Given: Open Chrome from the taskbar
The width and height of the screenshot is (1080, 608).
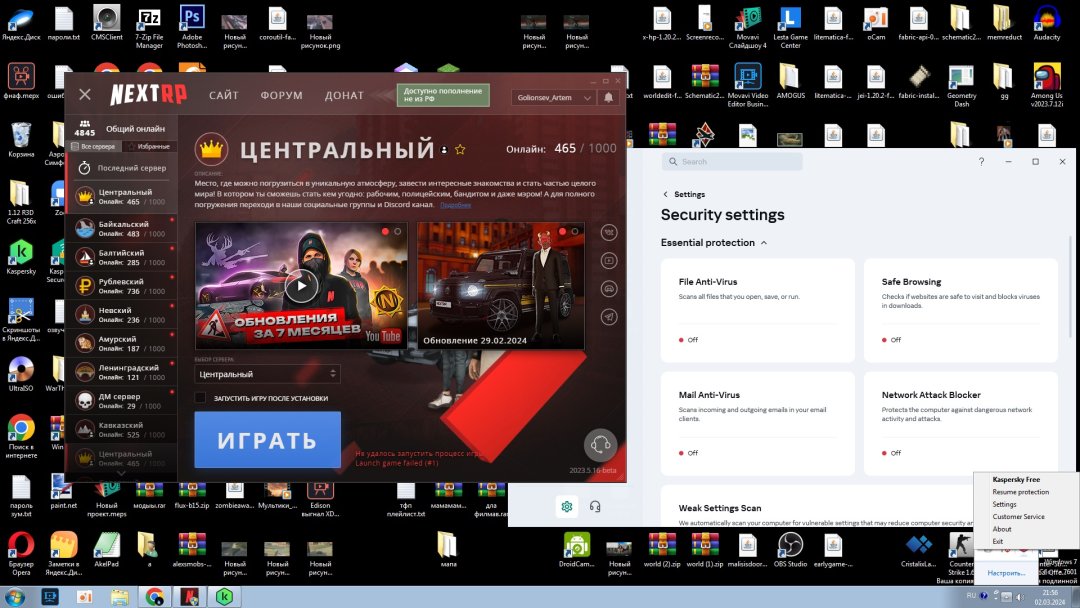Looking at the screenshot, I should click(154, 596).
